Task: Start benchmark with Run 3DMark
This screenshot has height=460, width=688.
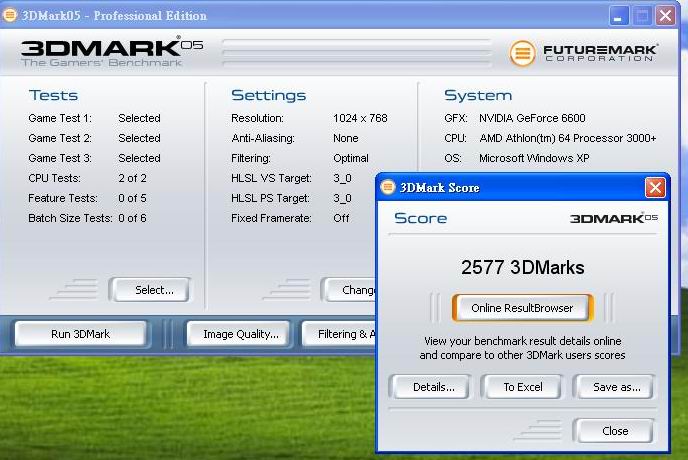Action: [80, 334]
